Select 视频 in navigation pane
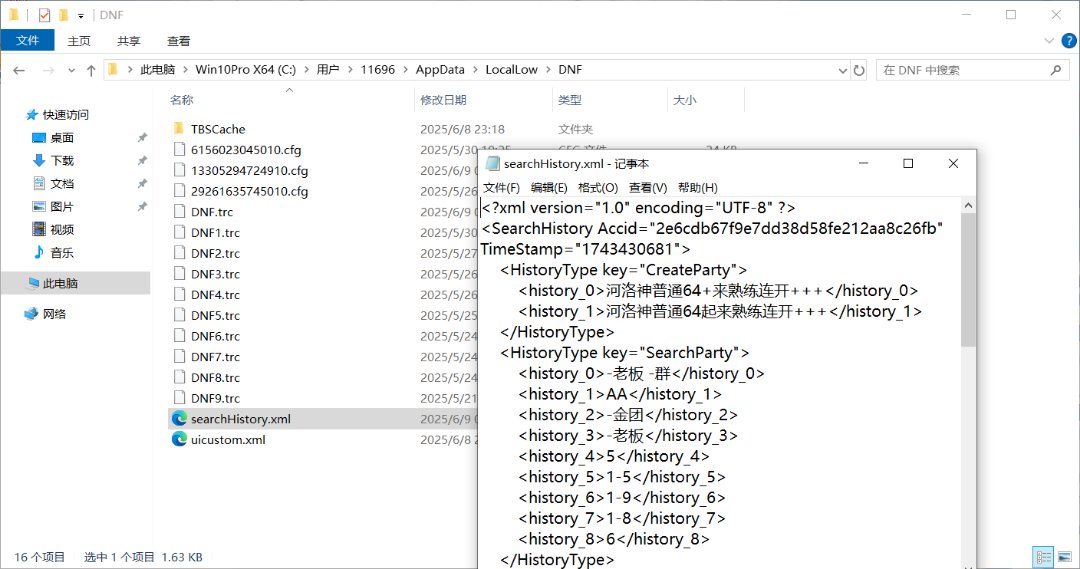The width and height of the screenshot is (1080, 569). pyautogui.click(x=62, y=229)
